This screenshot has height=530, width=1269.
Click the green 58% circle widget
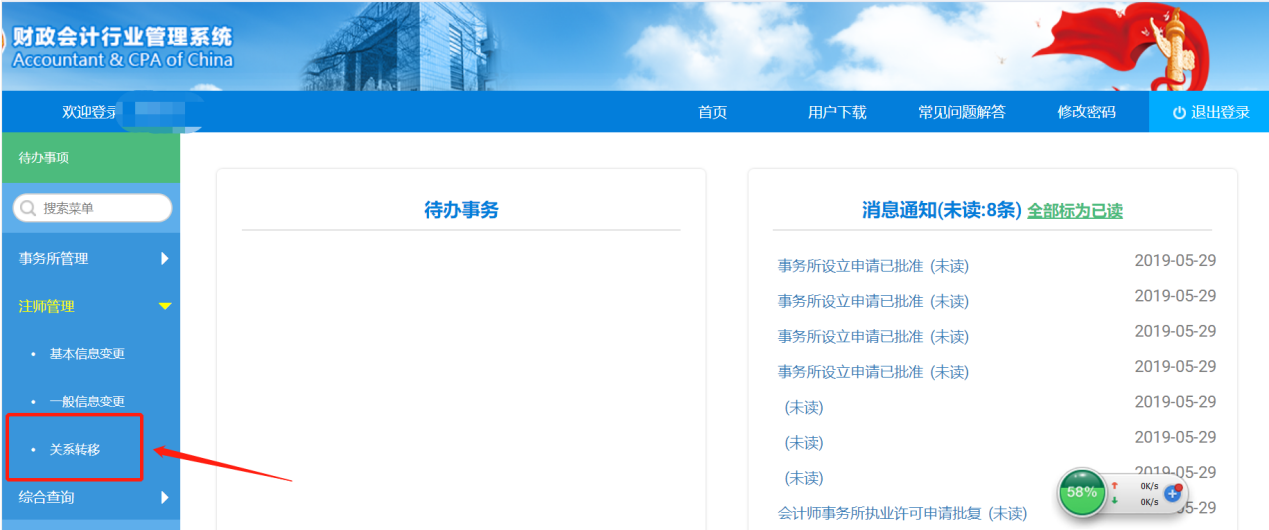[1081, 492]
